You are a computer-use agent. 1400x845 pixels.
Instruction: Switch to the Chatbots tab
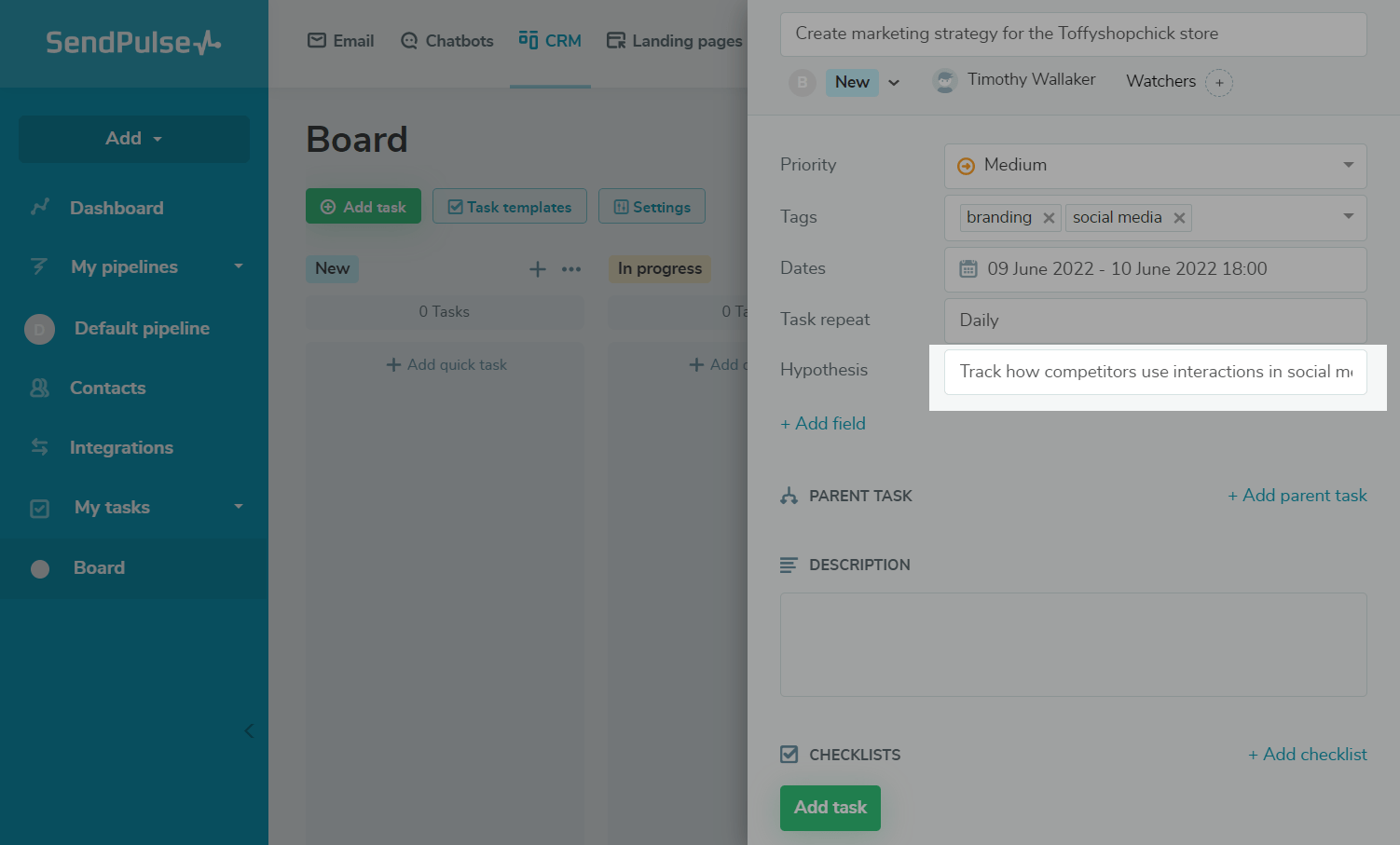point(447,41)
